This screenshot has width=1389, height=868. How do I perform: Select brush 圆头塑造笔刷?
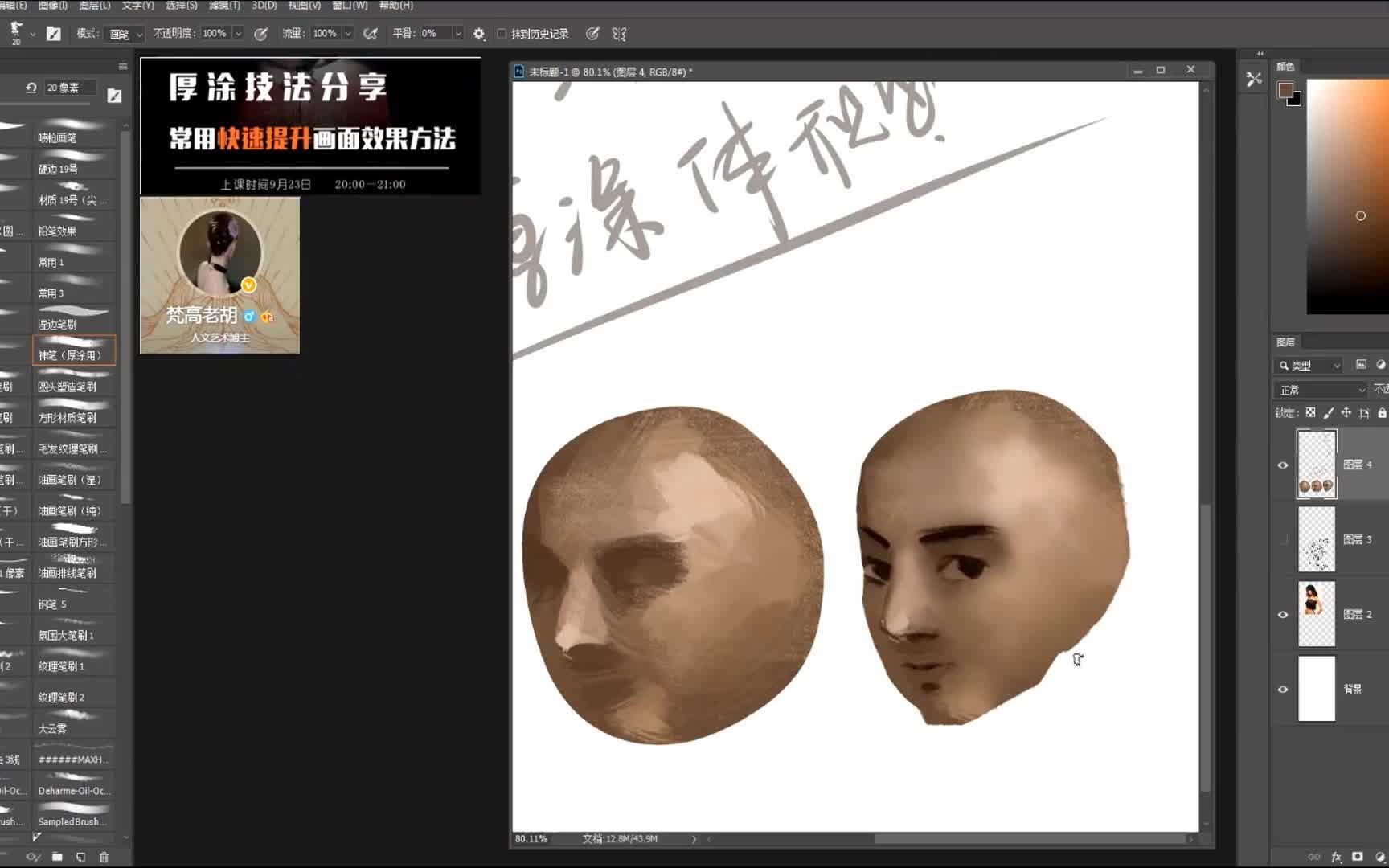tap(74, 381)
